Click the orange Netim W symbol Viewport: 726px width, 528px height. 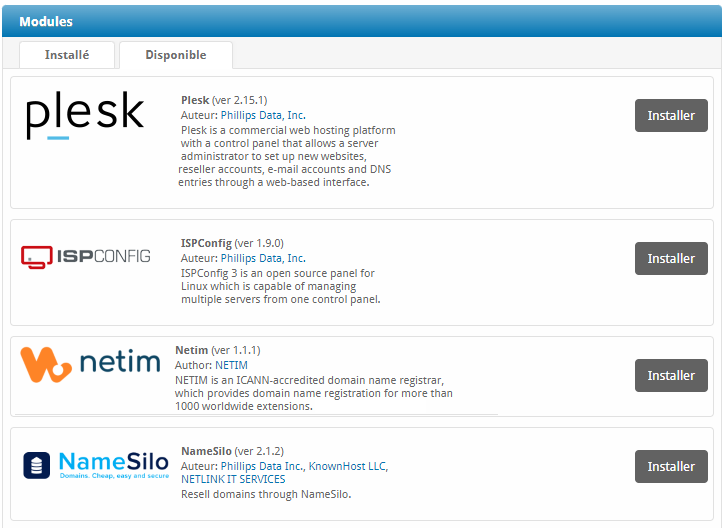point(46,365)
